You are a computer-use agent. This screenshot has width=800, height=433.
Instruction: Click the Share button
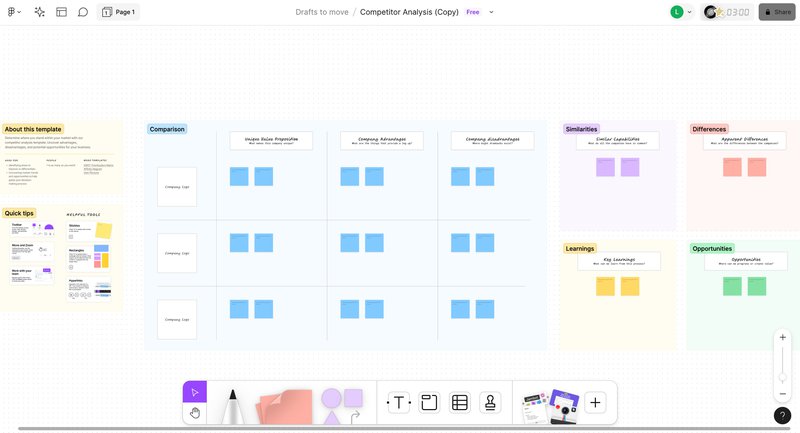pyautogui.click(x=777, y=12)
